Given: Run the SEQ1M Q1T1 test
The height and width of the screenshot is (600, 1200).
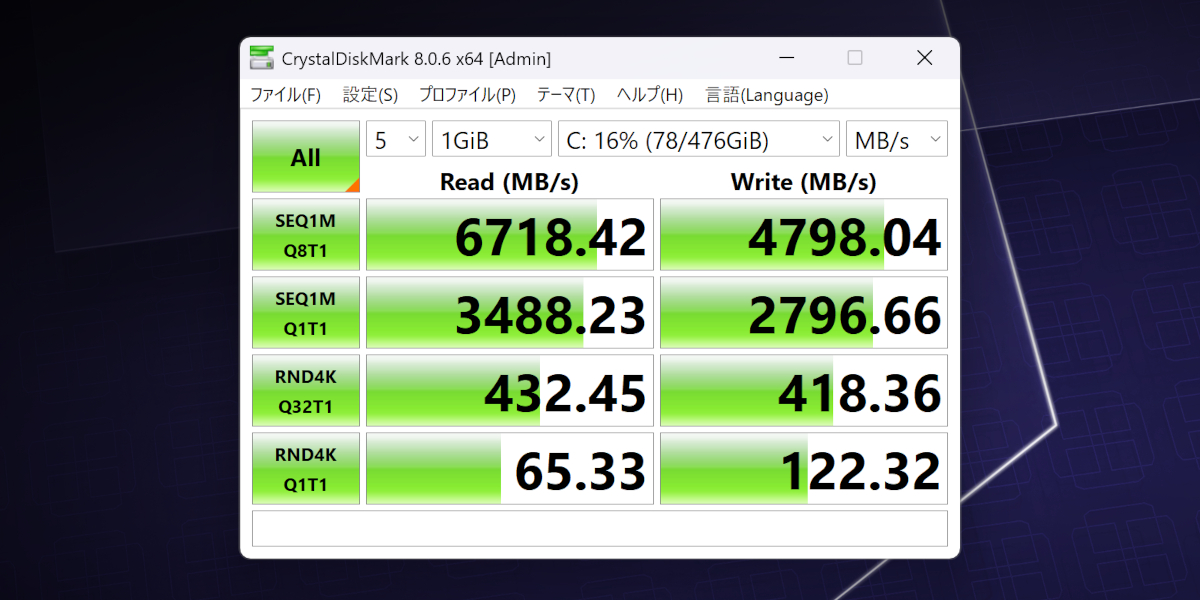Looking at the screenshot, I should tap(305, 313).
